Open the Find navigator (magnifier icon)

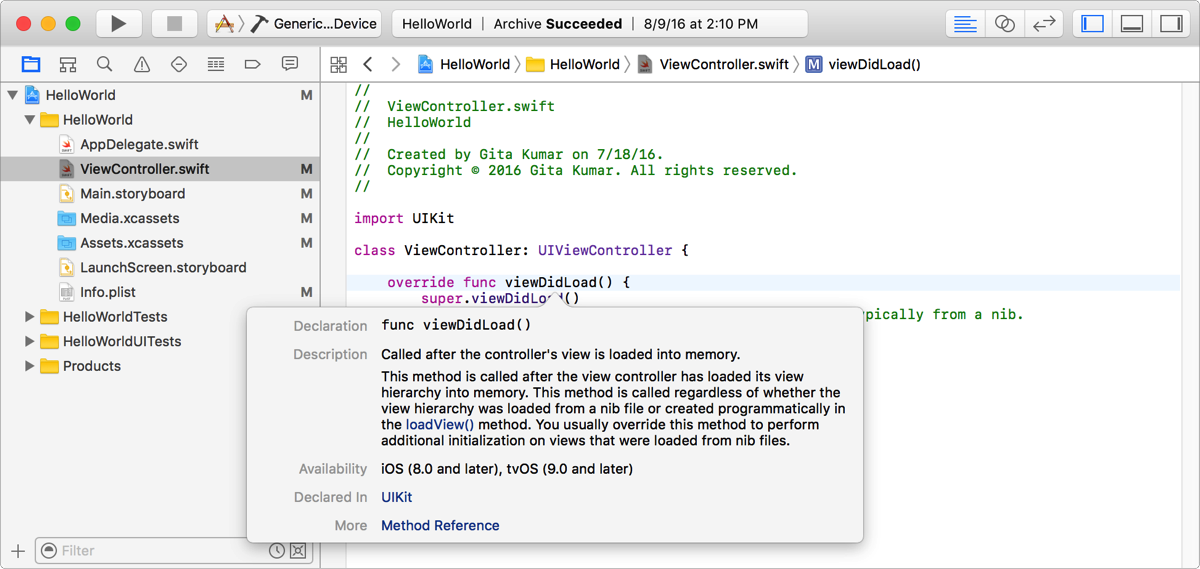(x=105, y=65)
